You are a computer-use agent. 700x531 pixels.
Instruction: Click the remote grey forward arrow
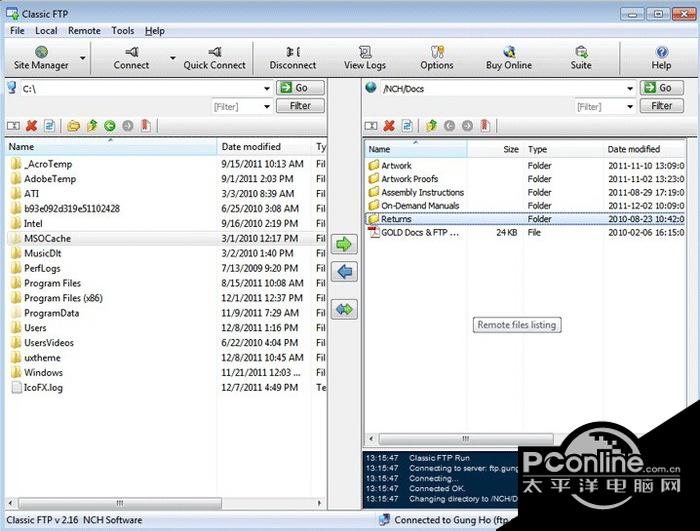pyautogui.click(x=467, y=126)
